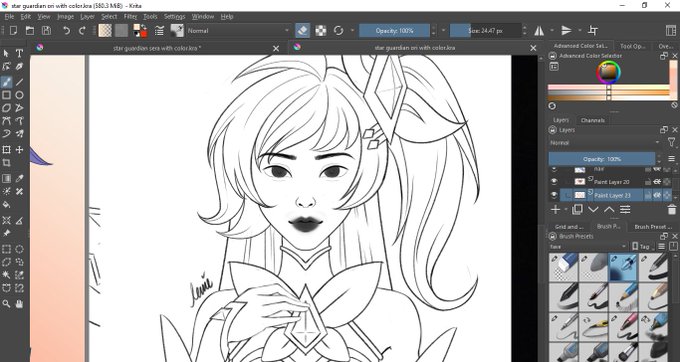This screenshot has height=362, width=680.
Task: Open the Settings menu
Action: coord(174,16)
